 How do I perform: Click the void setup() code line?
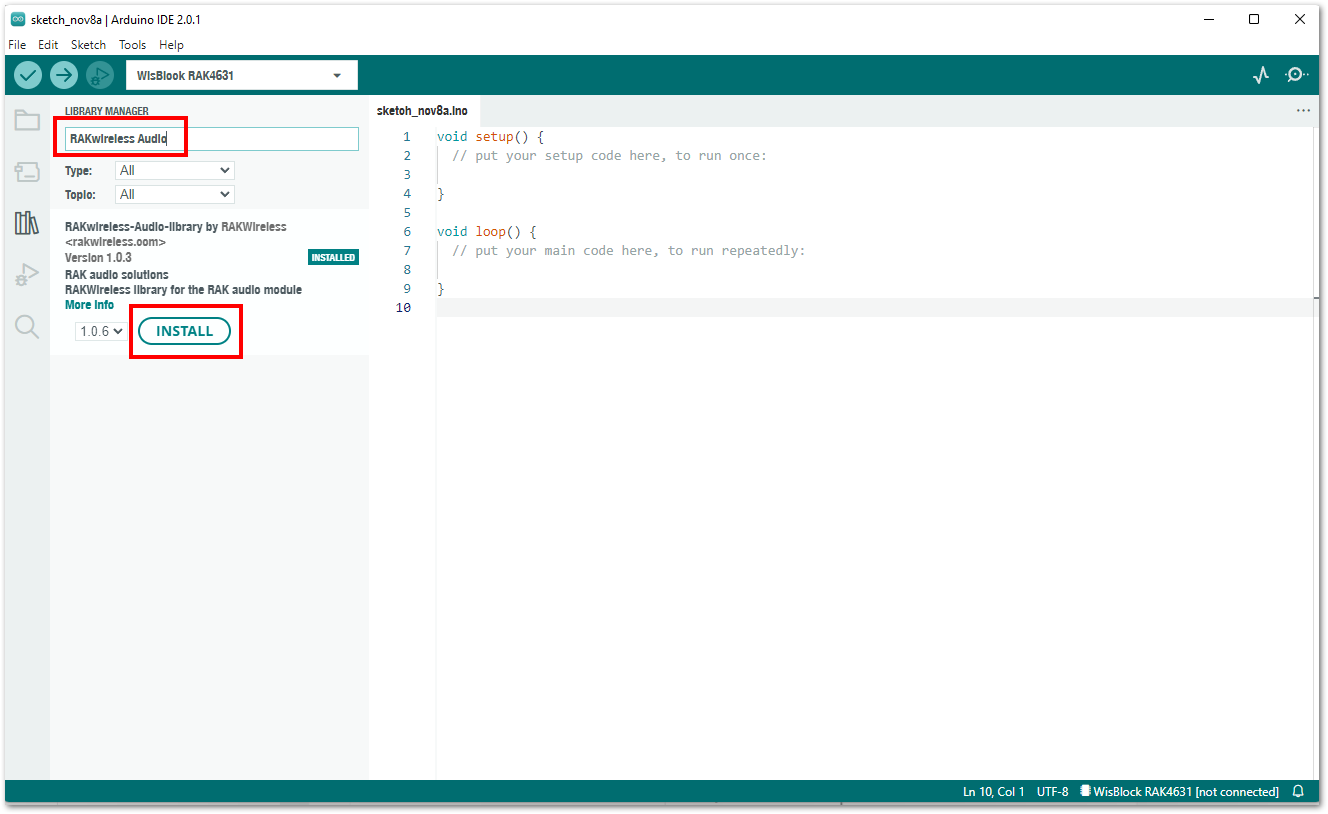point(490,137)
